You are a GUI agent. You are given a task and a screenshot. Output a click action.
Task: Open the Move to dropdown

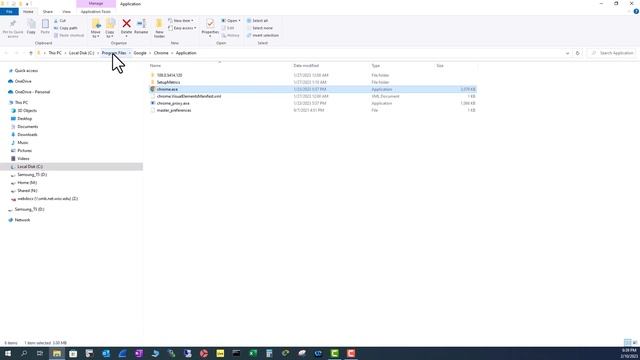(96, 29)
